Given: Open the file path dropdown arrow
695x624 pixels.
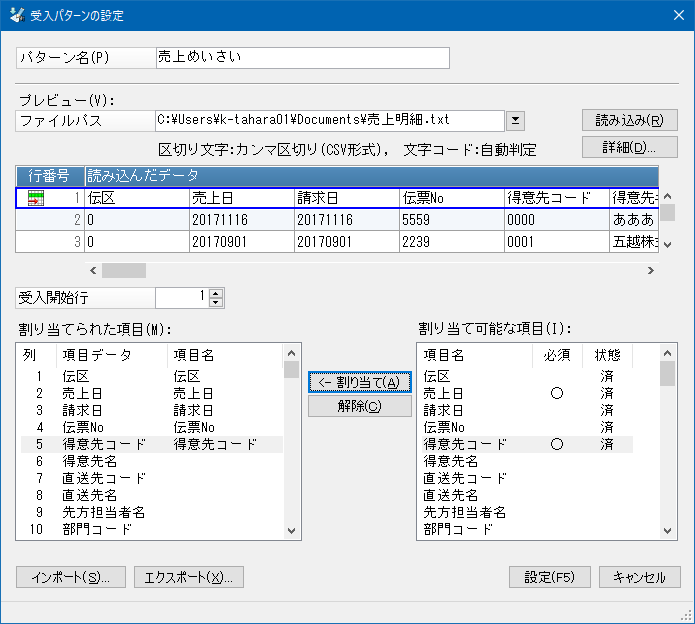Looking at the screenshot, I should [515, 121].
